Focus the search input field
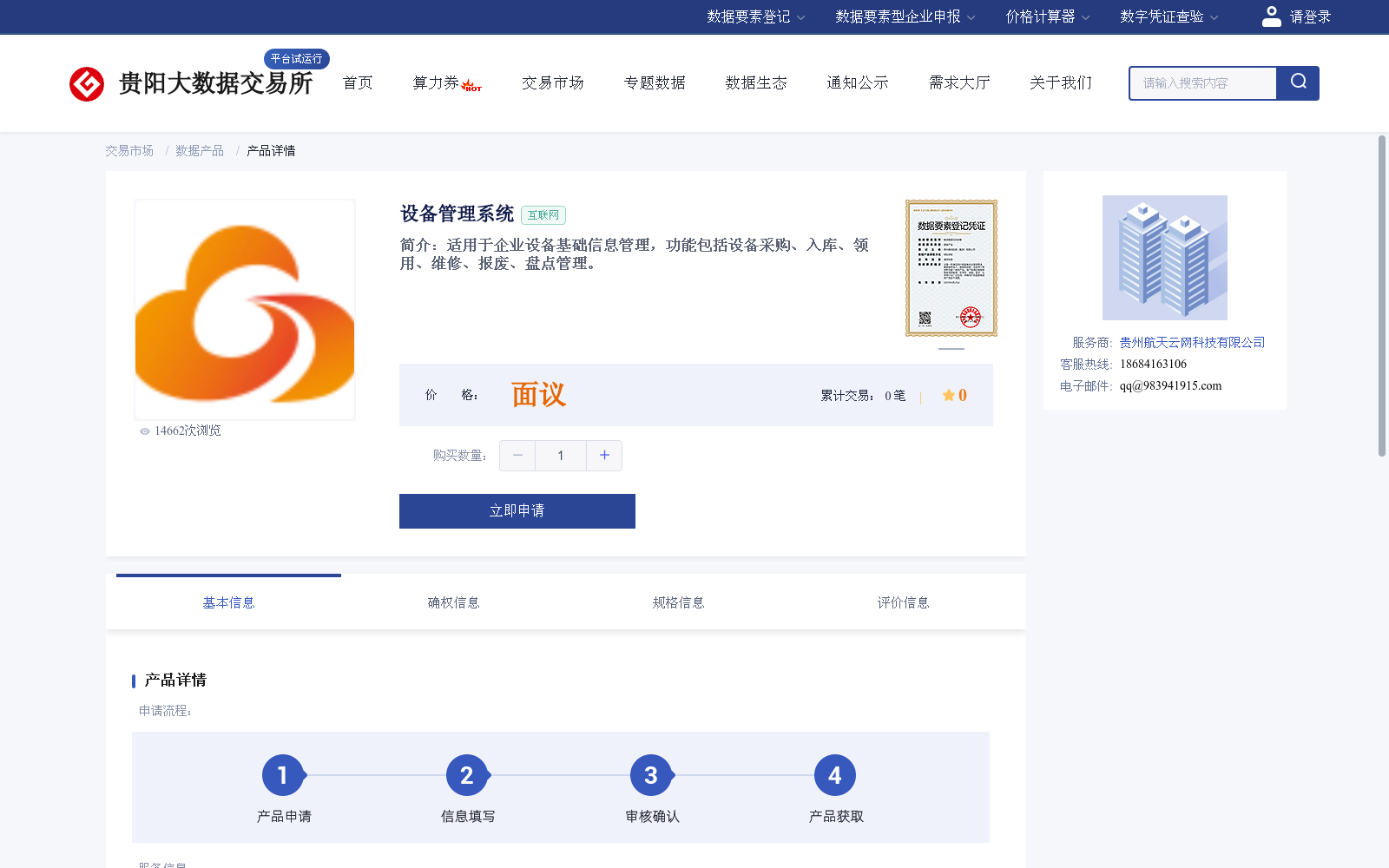 pyautogui.click(x=1202, y=83)
